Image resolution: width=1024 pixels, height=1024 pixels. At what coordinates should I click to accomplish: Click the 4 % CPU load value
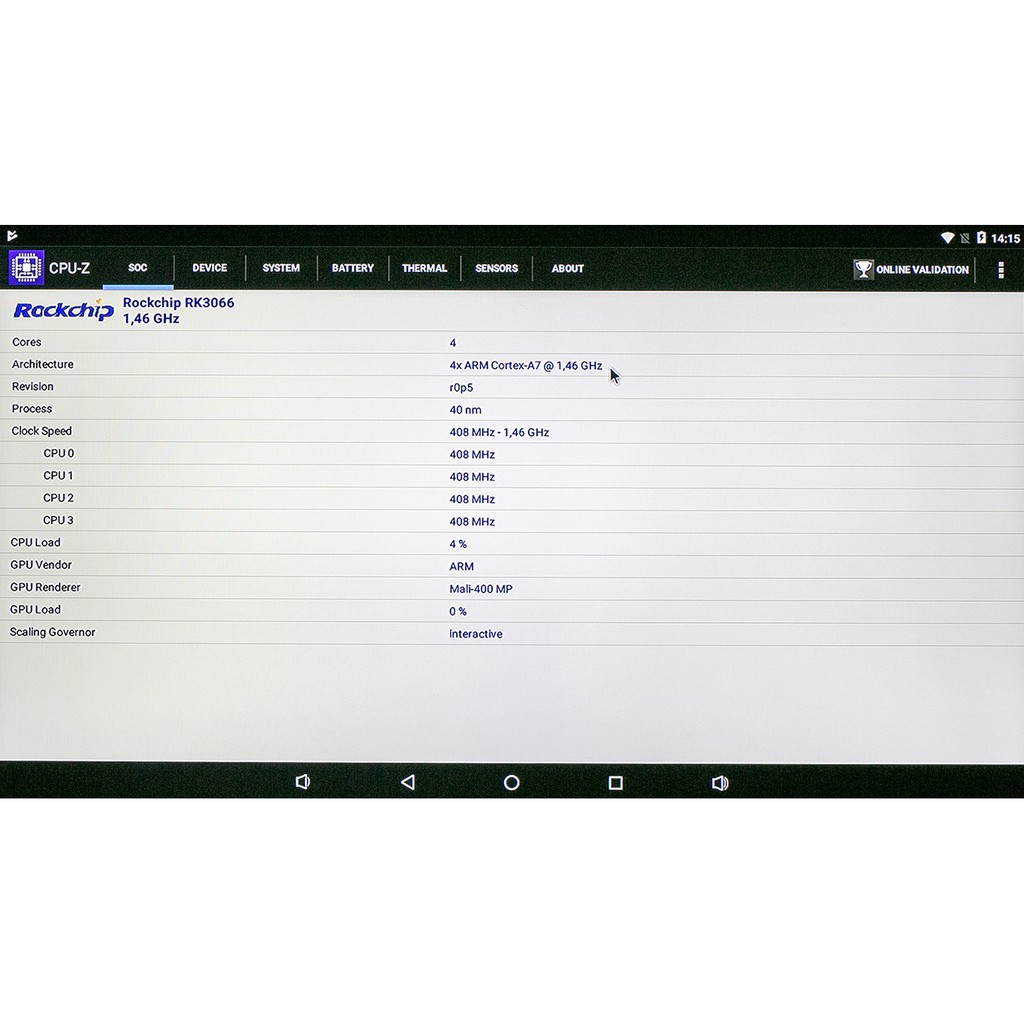(x=458, y=544)
